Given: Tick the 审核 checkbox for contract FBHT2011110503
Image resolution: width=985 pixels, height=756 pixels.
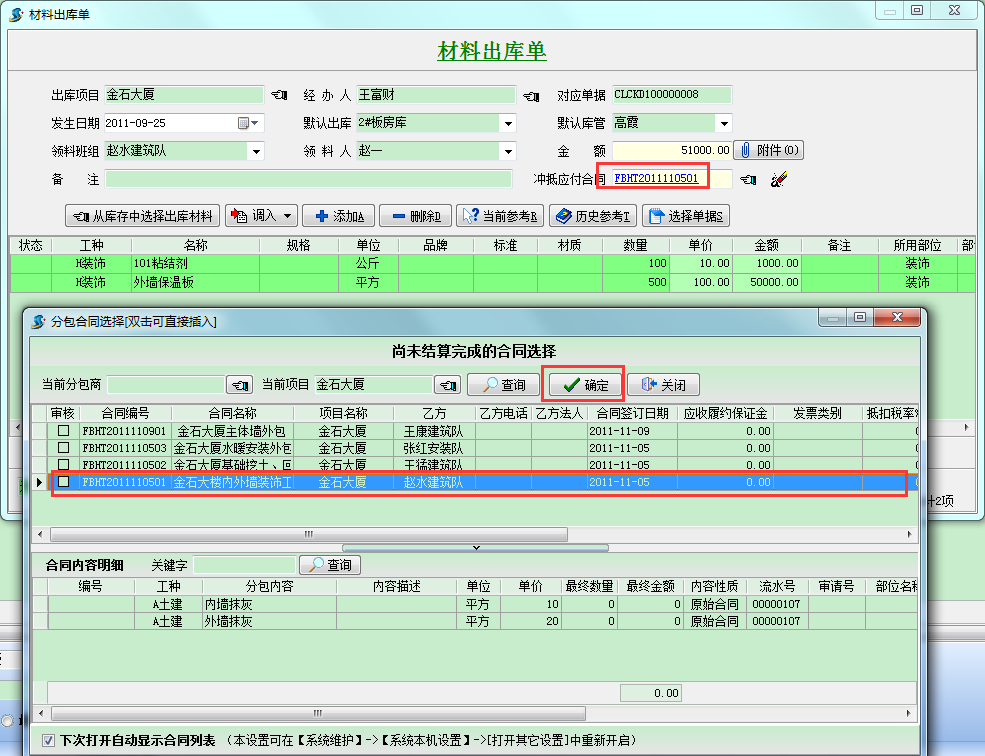Looking at the screenshot, I should click(63, 448).
